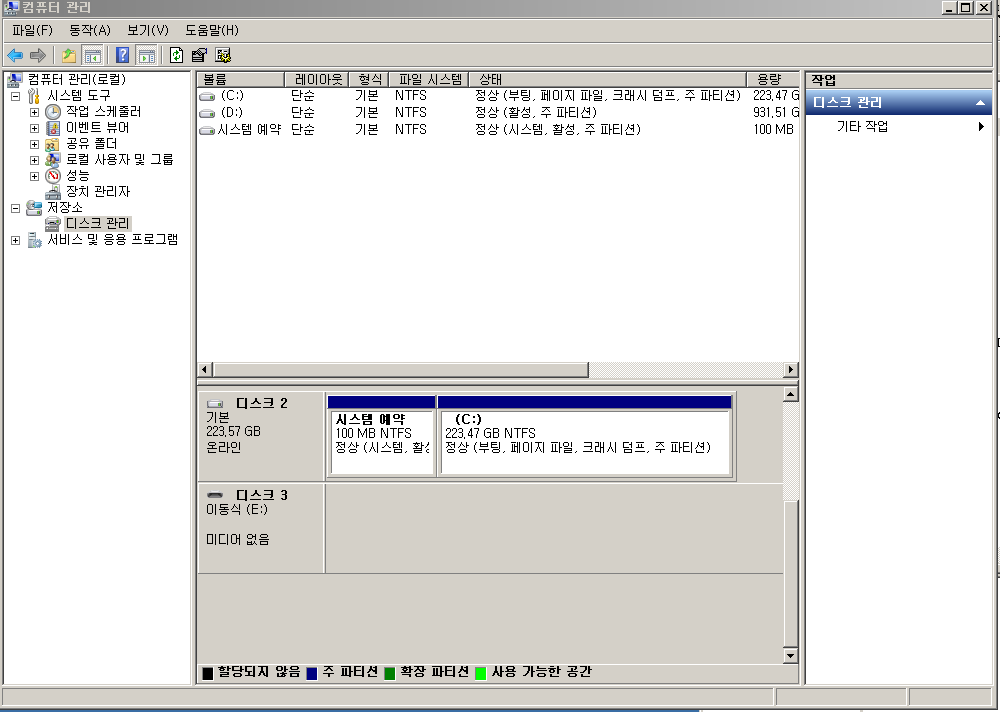The height and width of the screenshot is (712, 1000).
Task: Open the 파일(F) menu
Action: click(x=32, y=30)
